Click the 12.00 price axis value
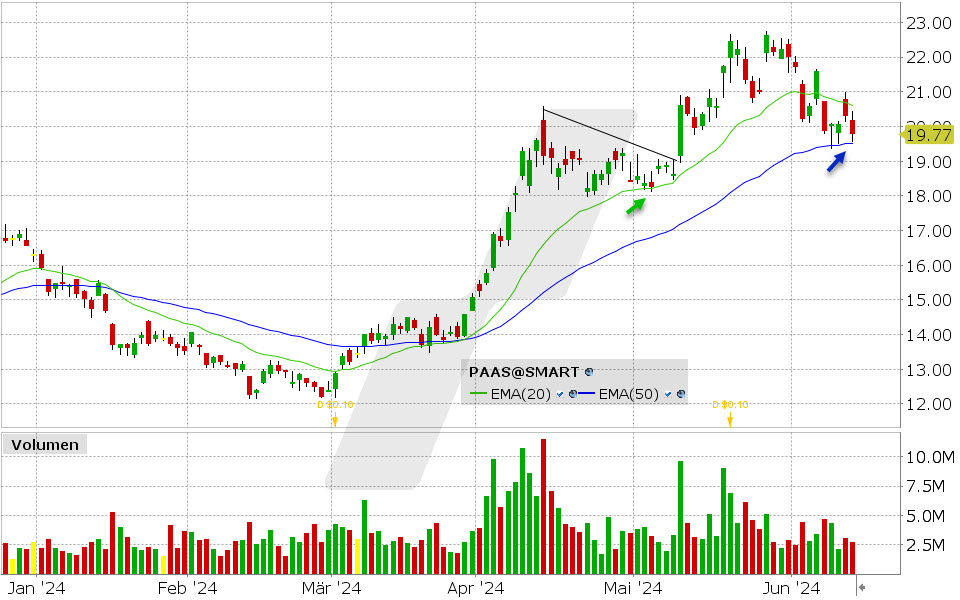Image resolution: width=960 pixels, height=600 pixels. 929,404
